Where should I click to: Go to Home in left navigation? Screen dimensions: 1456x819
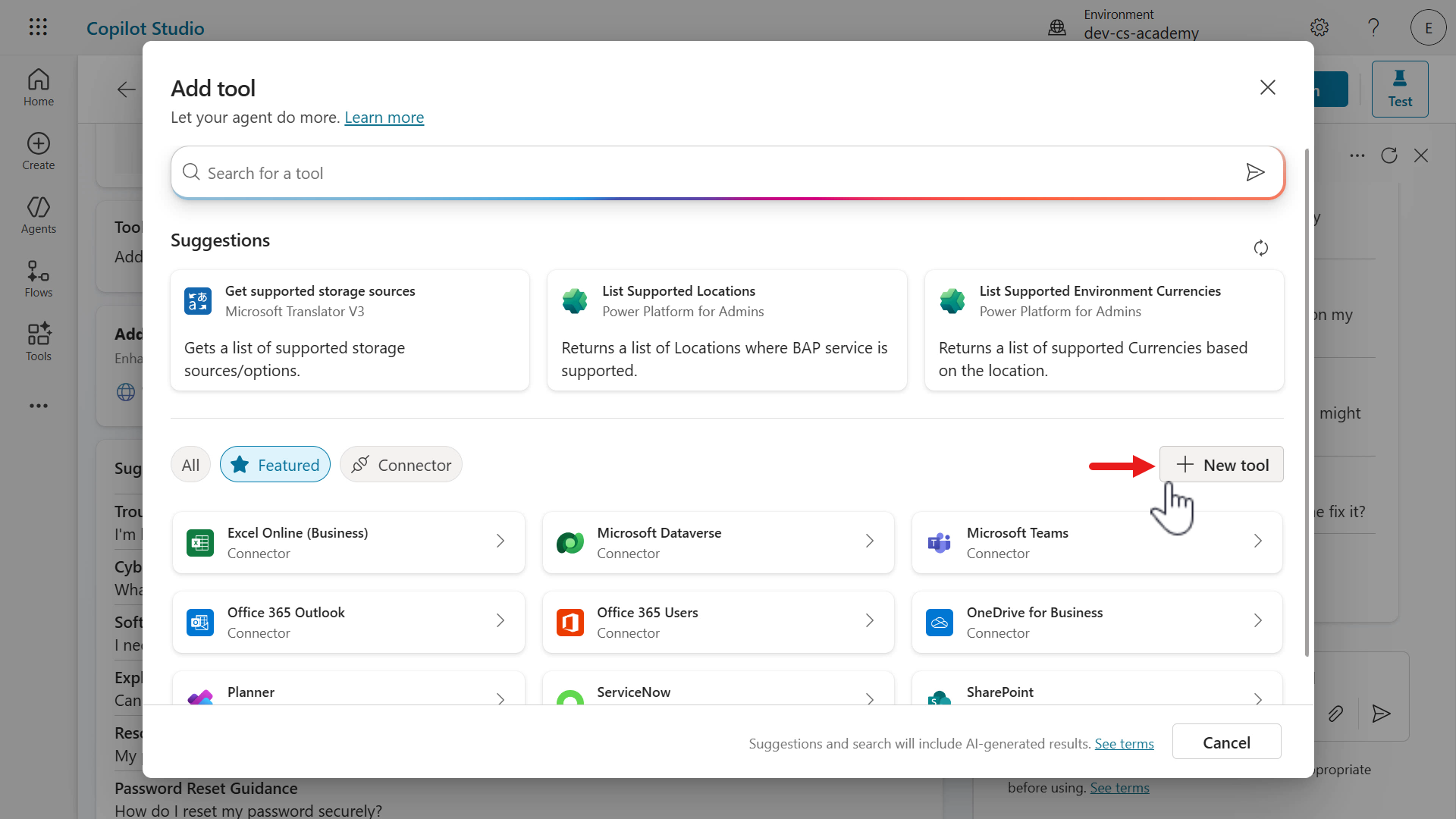(38, 87)
